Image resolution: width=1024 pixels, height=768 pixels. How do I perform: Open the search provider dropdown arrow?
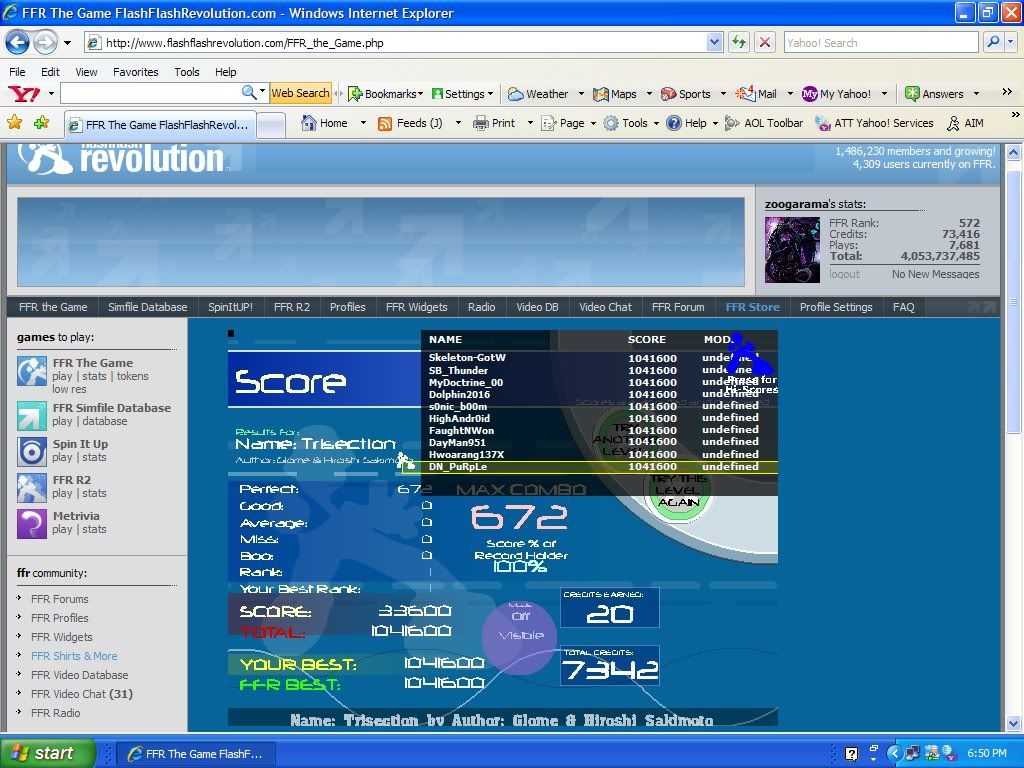point(1010,42)
